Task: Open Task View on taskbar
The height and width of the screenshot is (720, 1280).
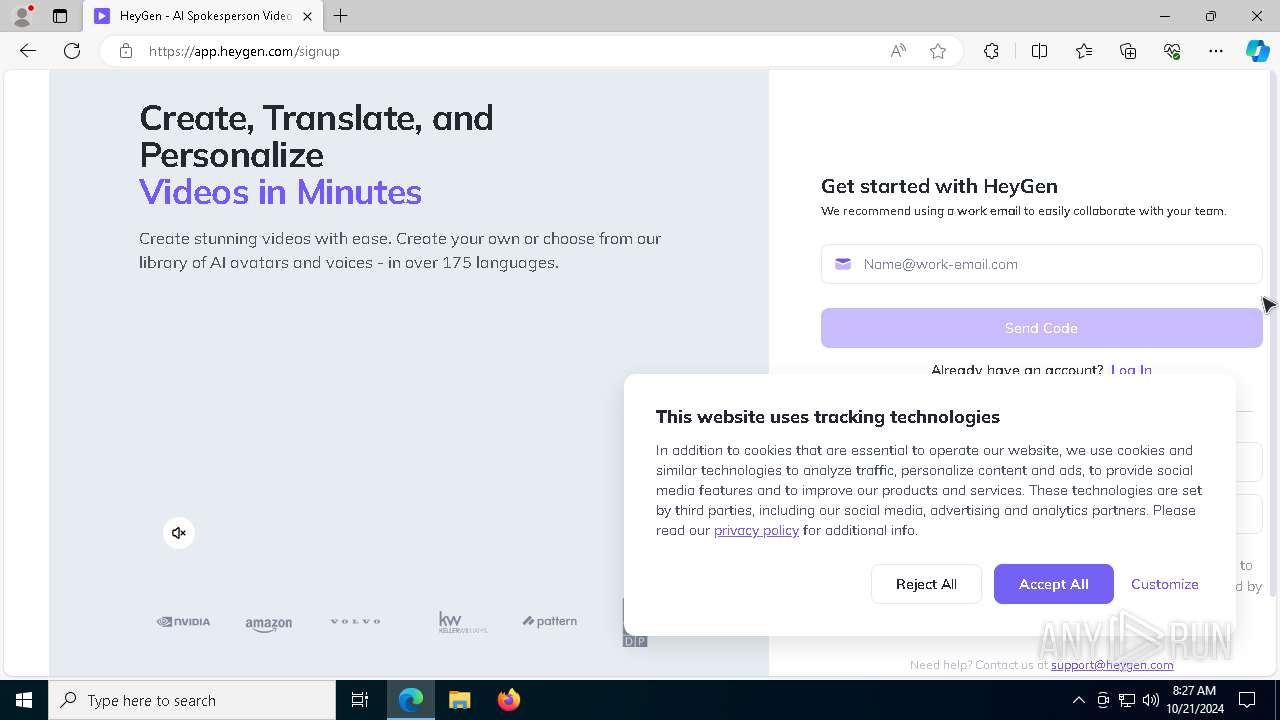Action: pyautogui.click(x=360, y=700)
